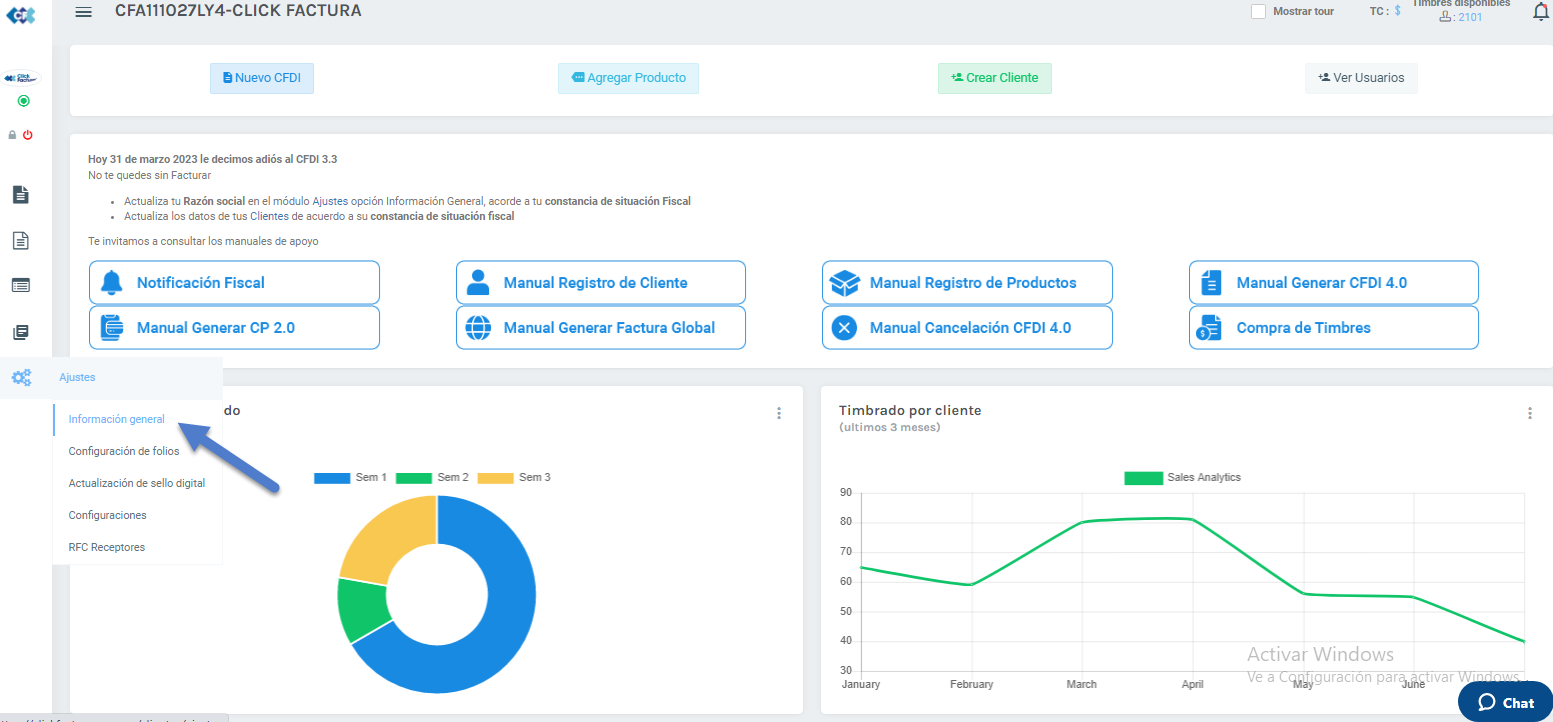Click the table list icon in sidebar

[20, 285]
